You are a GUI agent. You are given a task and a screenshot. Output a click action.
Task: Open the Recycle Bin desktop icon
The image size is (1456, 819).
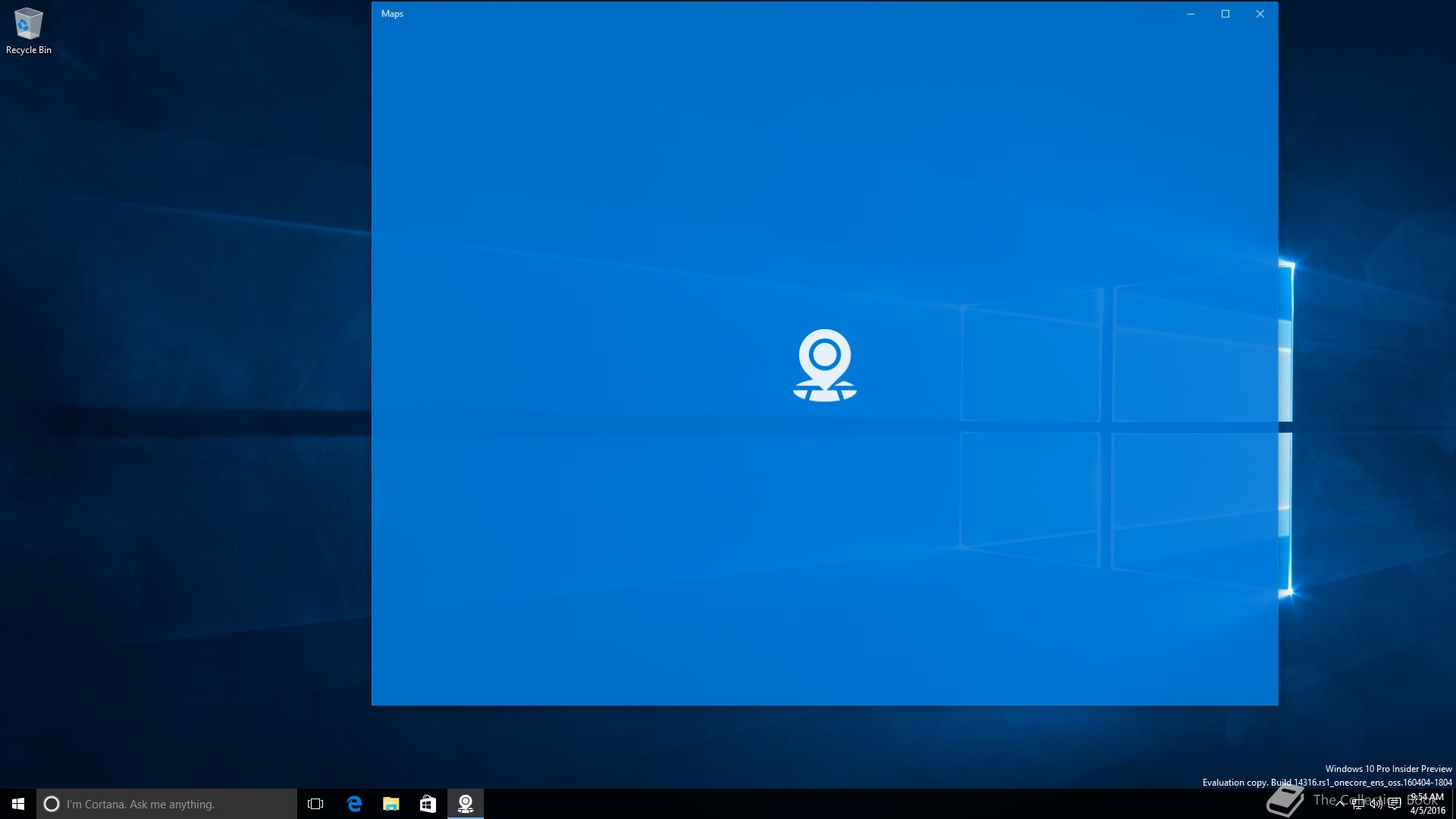(x=29, y=30)
